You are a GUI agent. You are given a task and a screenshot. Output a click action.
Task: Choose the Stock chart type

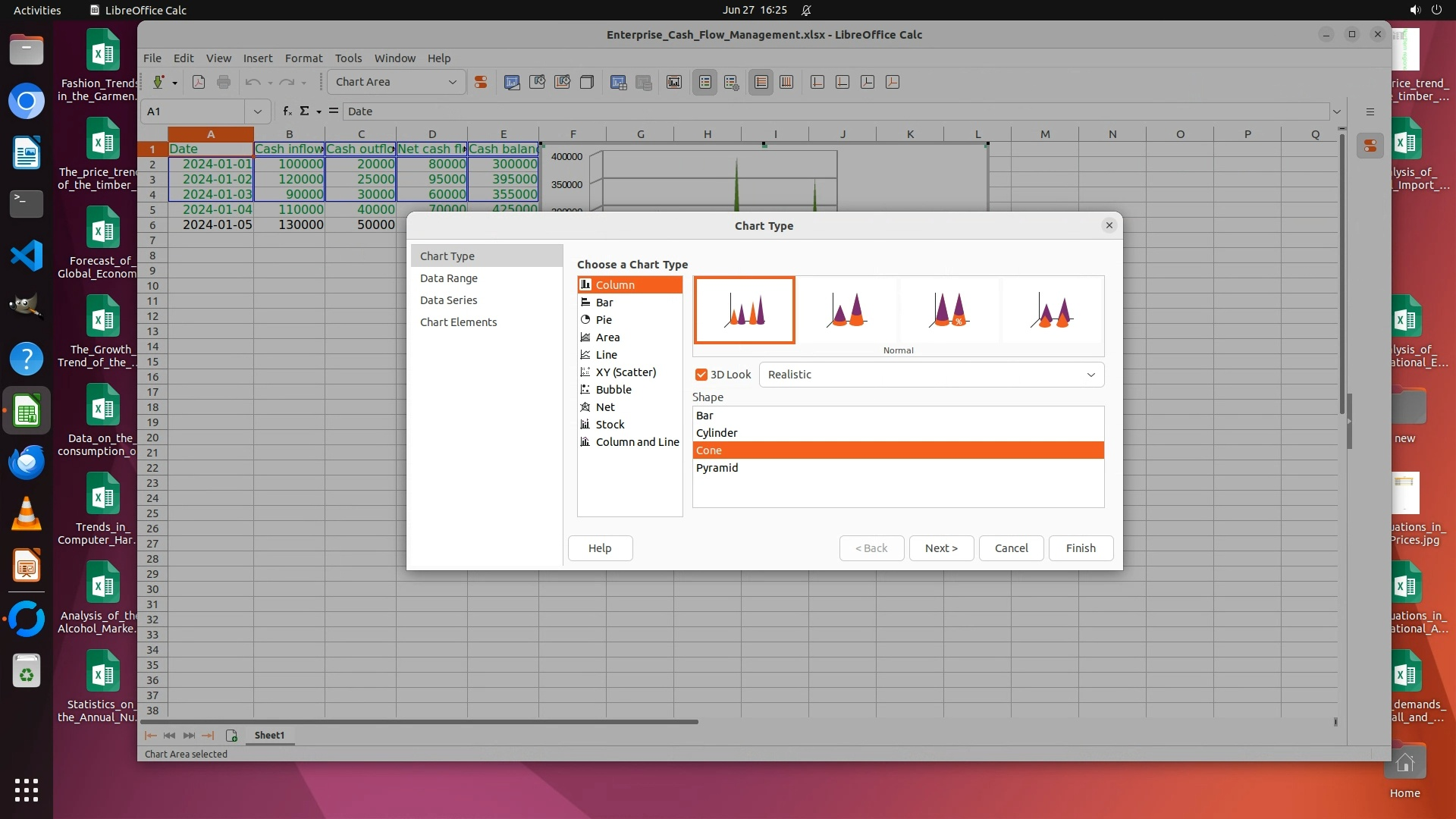coord(610,425)
